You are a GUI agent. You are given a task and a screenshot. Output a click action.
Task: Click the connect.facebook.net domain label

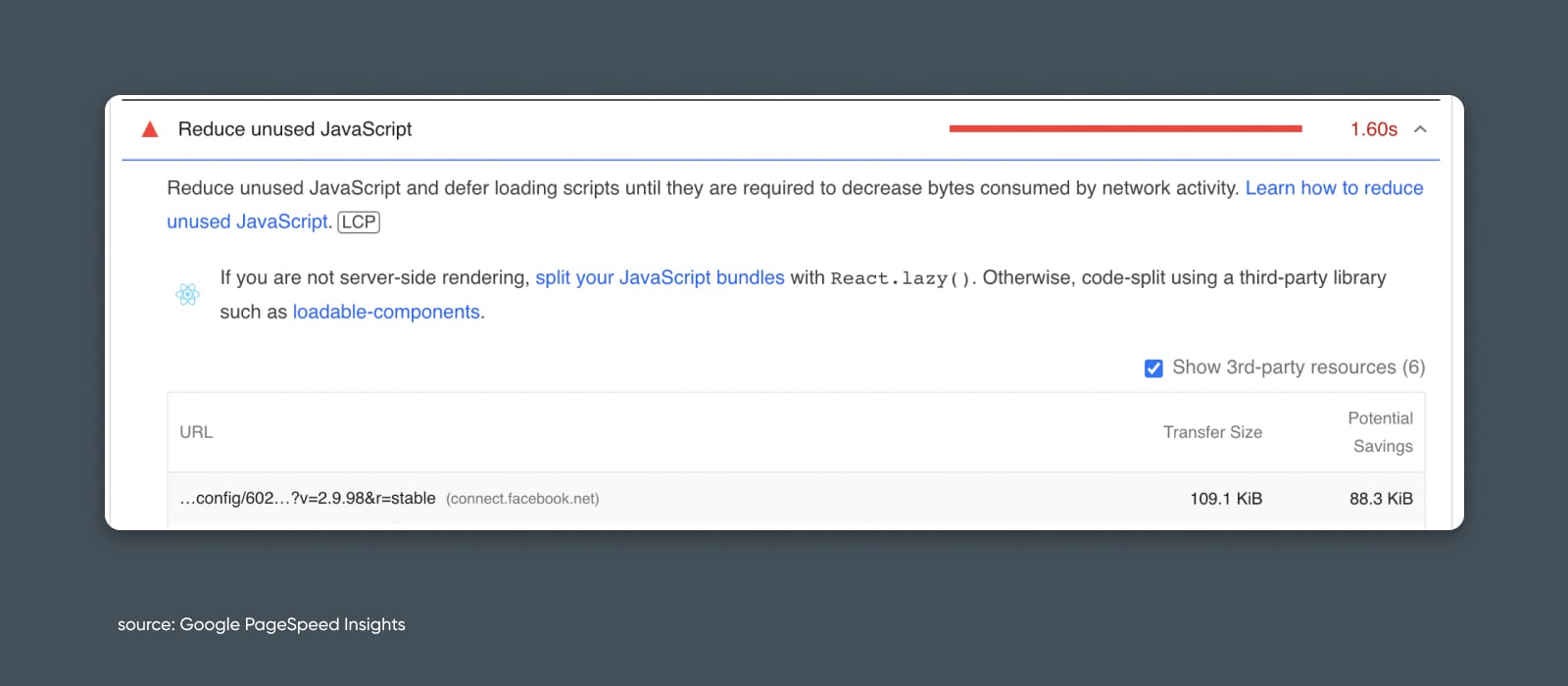coord(522,499)
